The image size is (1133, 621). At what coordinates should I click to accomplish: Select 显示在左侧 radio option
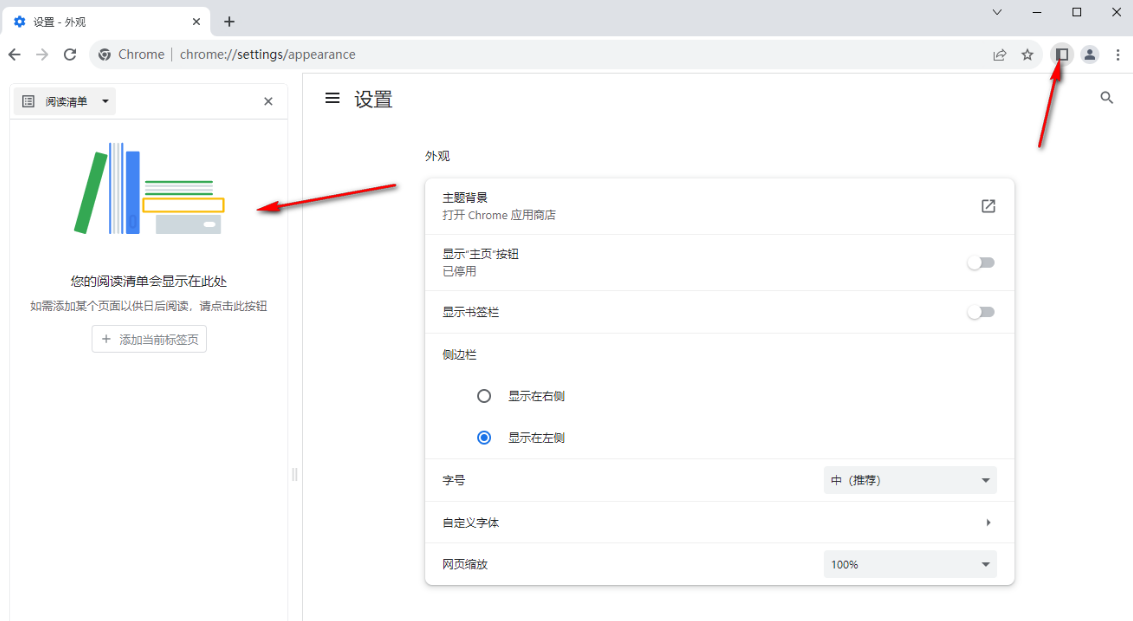[x=484, y=437]
